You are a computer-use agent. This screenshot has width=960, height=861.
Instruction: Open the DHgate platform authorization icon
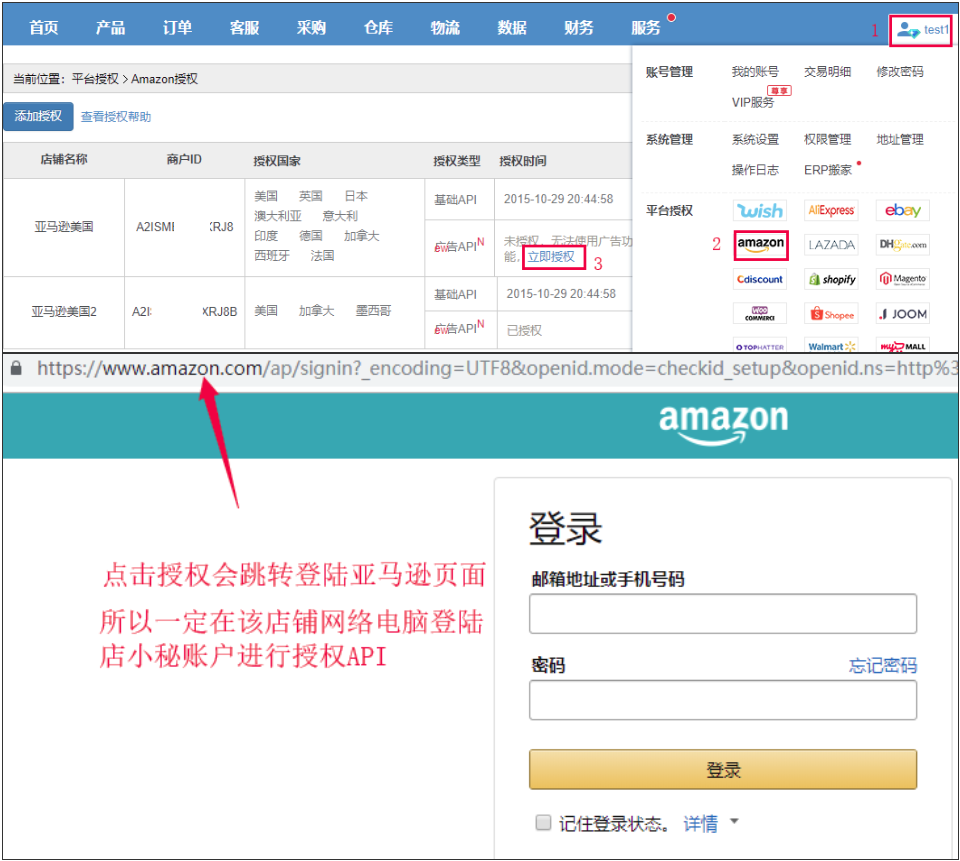click(902, 245)
